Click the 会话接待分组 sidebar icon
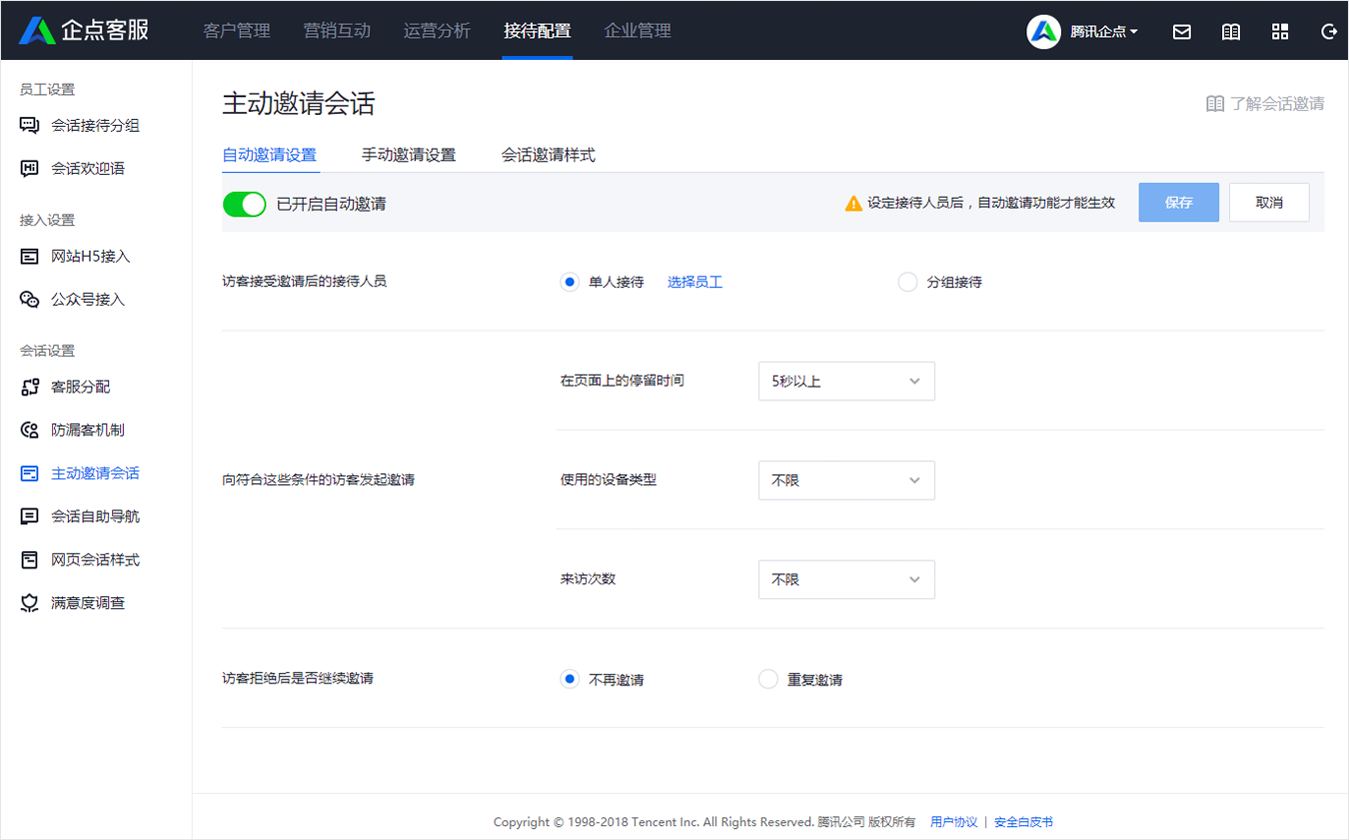 point(30,126)
